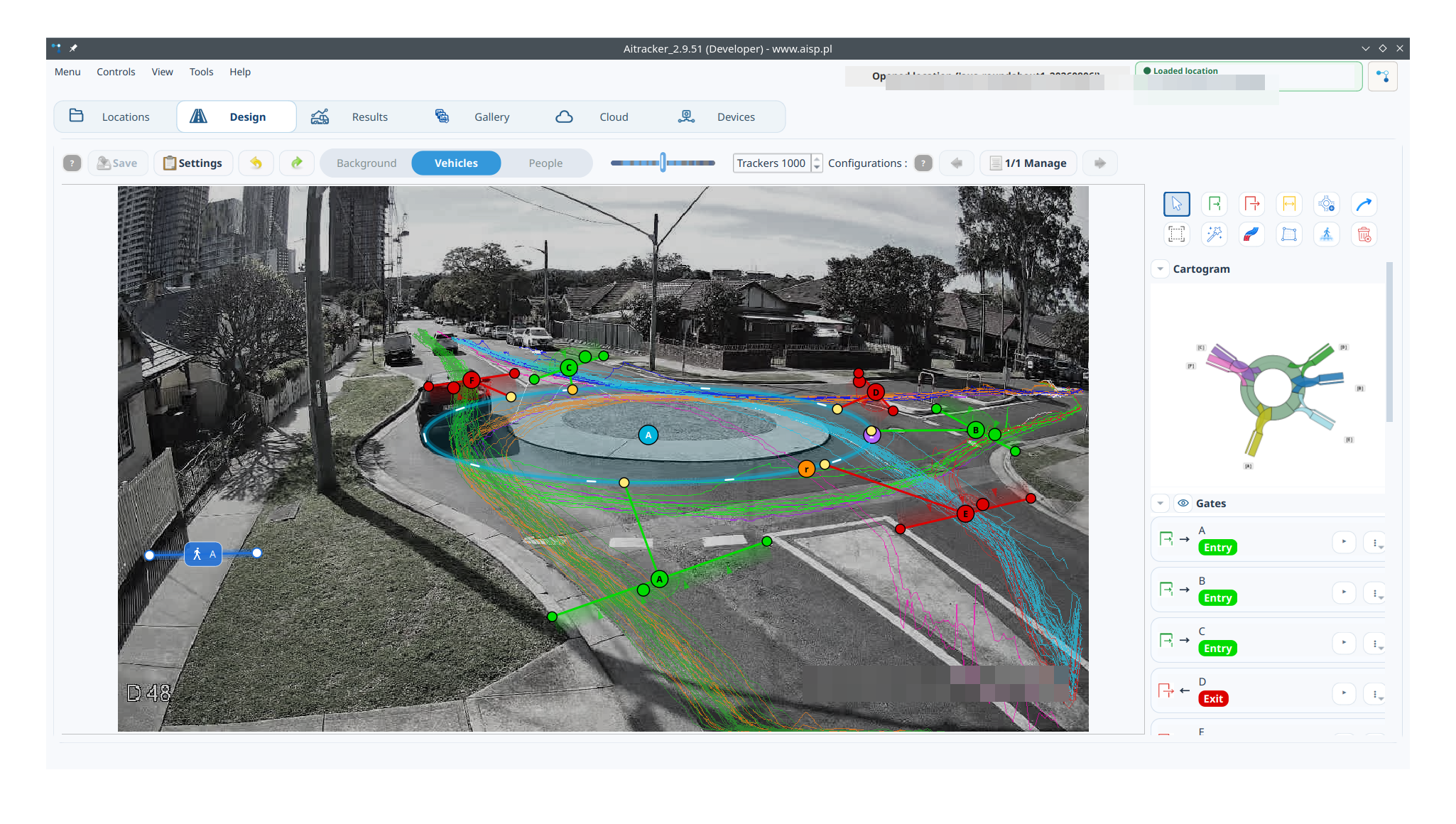Screen dimensions: 1456x824
Task: Select the add roundabout tool
Action: [1326, 205]
